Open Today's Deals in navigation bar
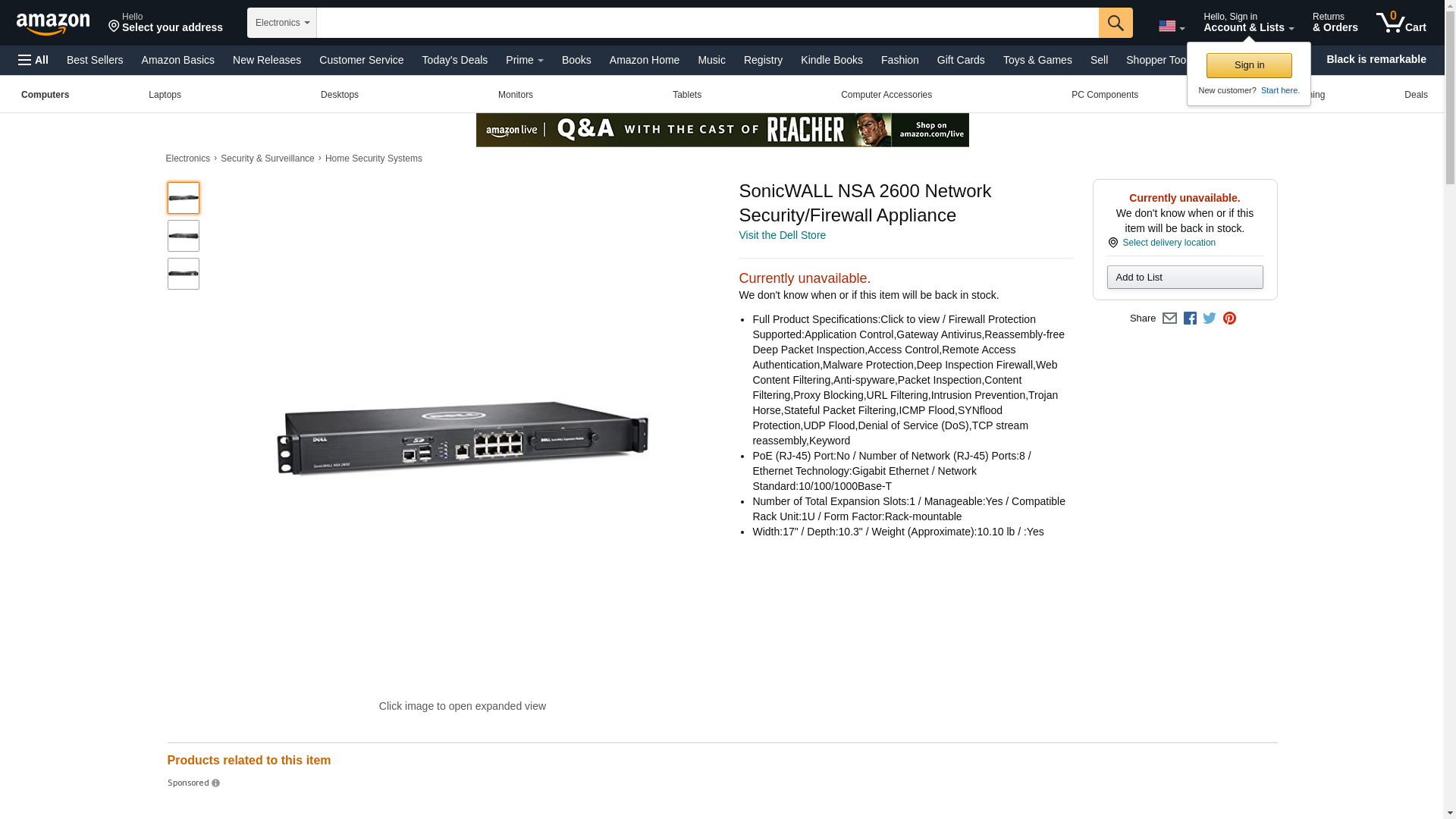The height and width of the screenshot is (819, 1456). pyautogui.click(x=455, y=60)
